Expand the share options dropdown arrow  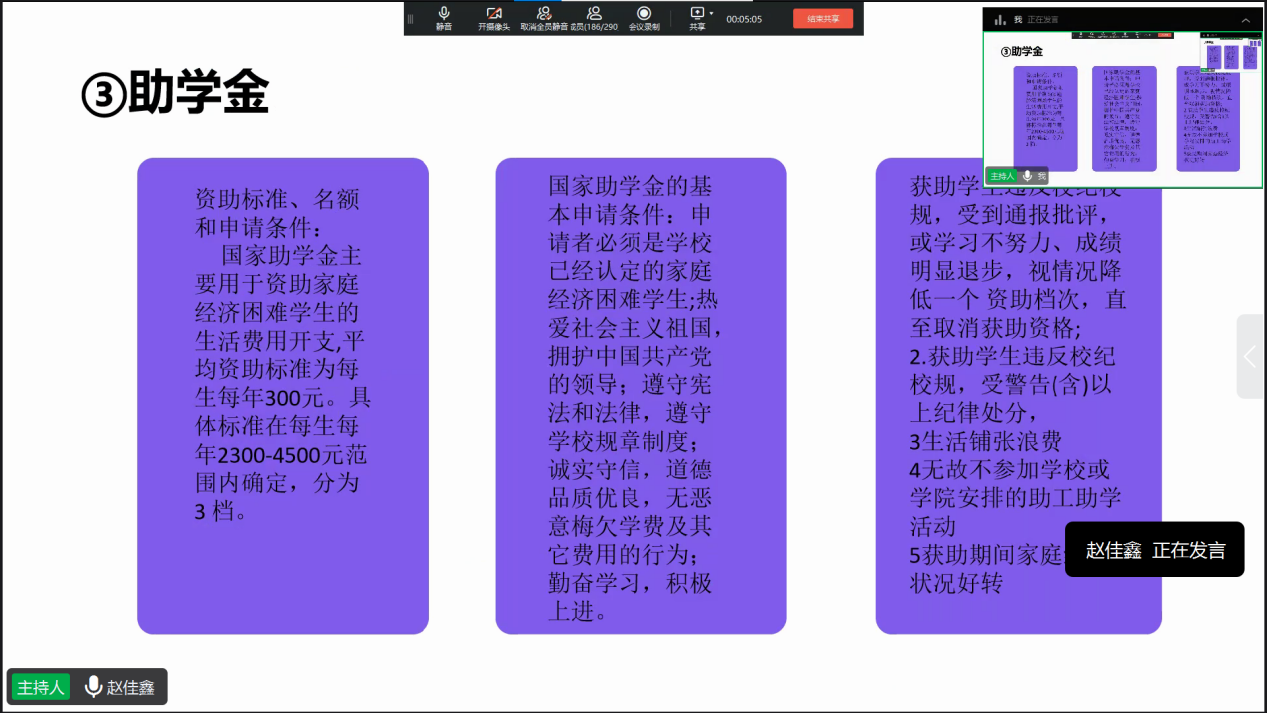pos(711,14)
